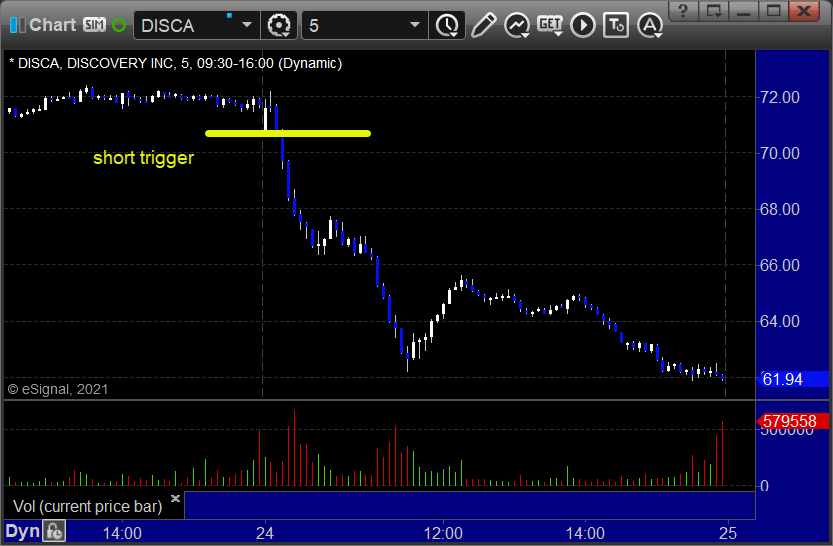Select the yellow short trigger line
The height and width of the screenshot is (546, 833).
288,133
